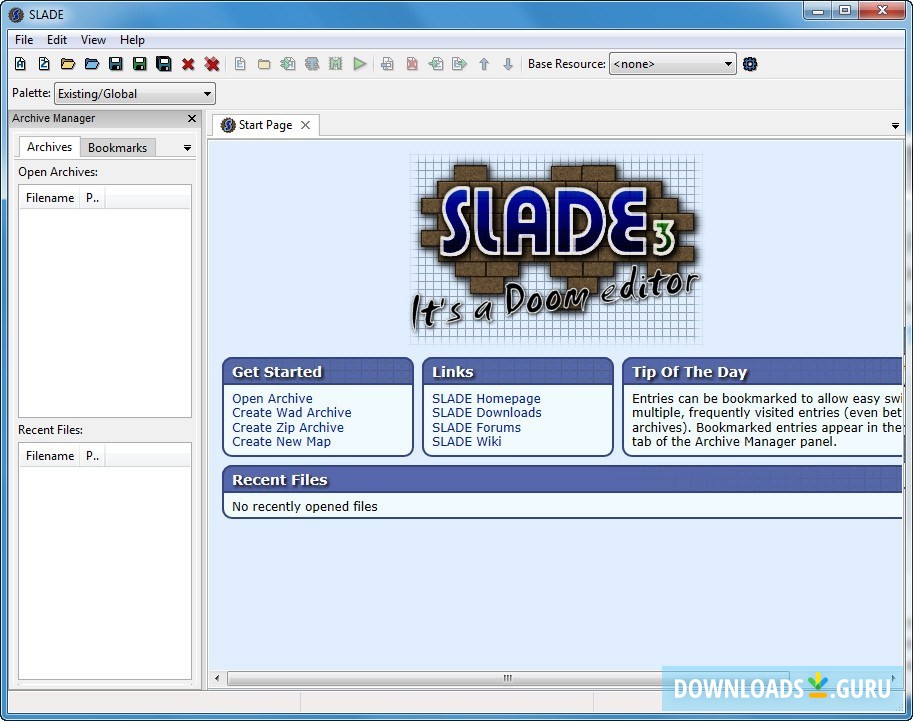Click the Move Down arrow icon
Image resolution: width=913 pixels, height=721 pixels.
[508, 64]
